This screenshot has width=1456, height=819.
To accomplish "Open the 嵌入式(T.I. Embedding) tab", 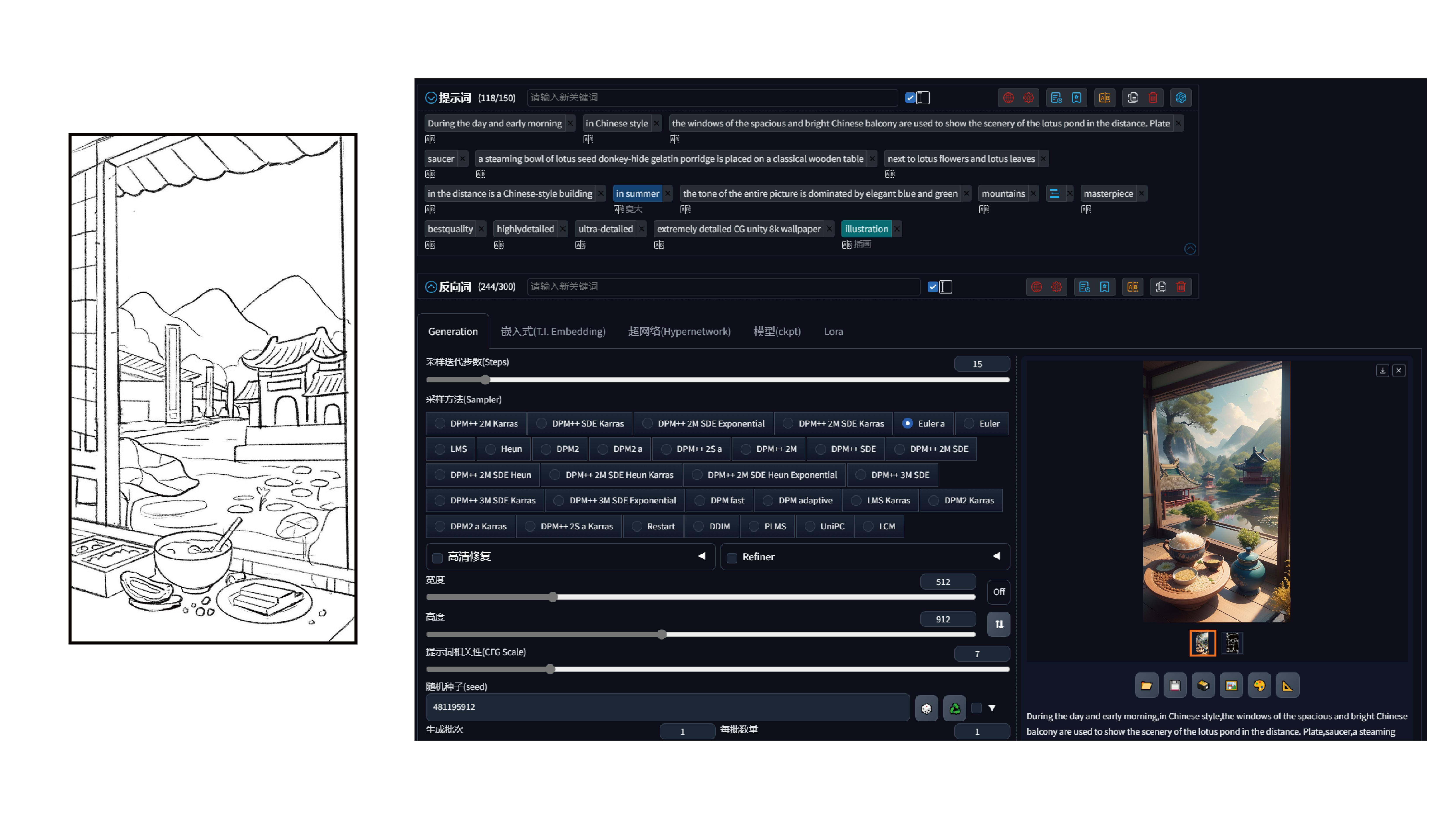I will 553,332.
